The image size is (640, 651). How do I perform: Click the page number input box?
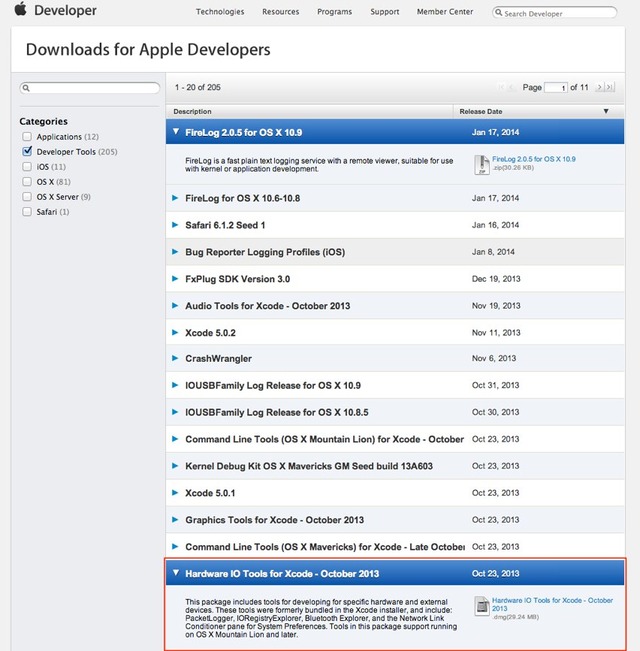[x=556, y=87]
